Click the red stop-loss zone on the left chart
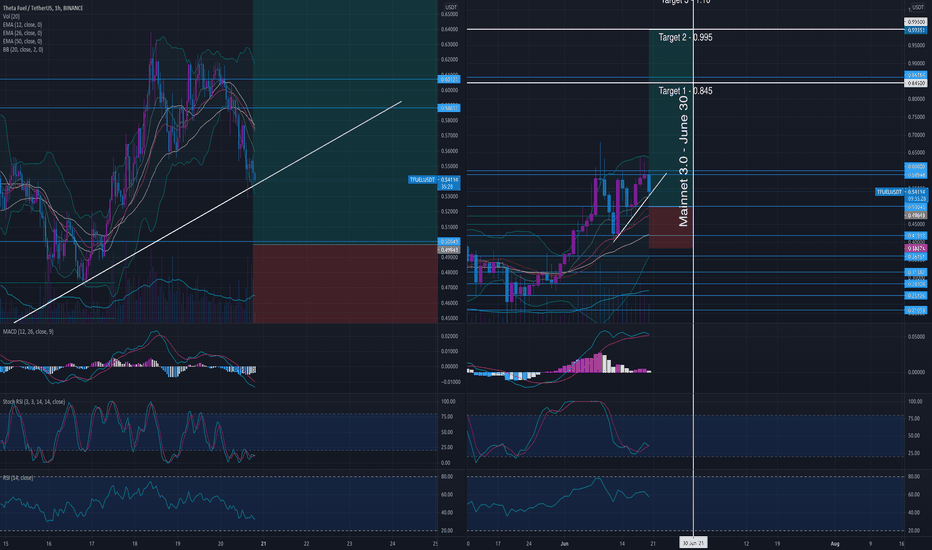Viewport: 932px width, 550px height. coord(345,284)
